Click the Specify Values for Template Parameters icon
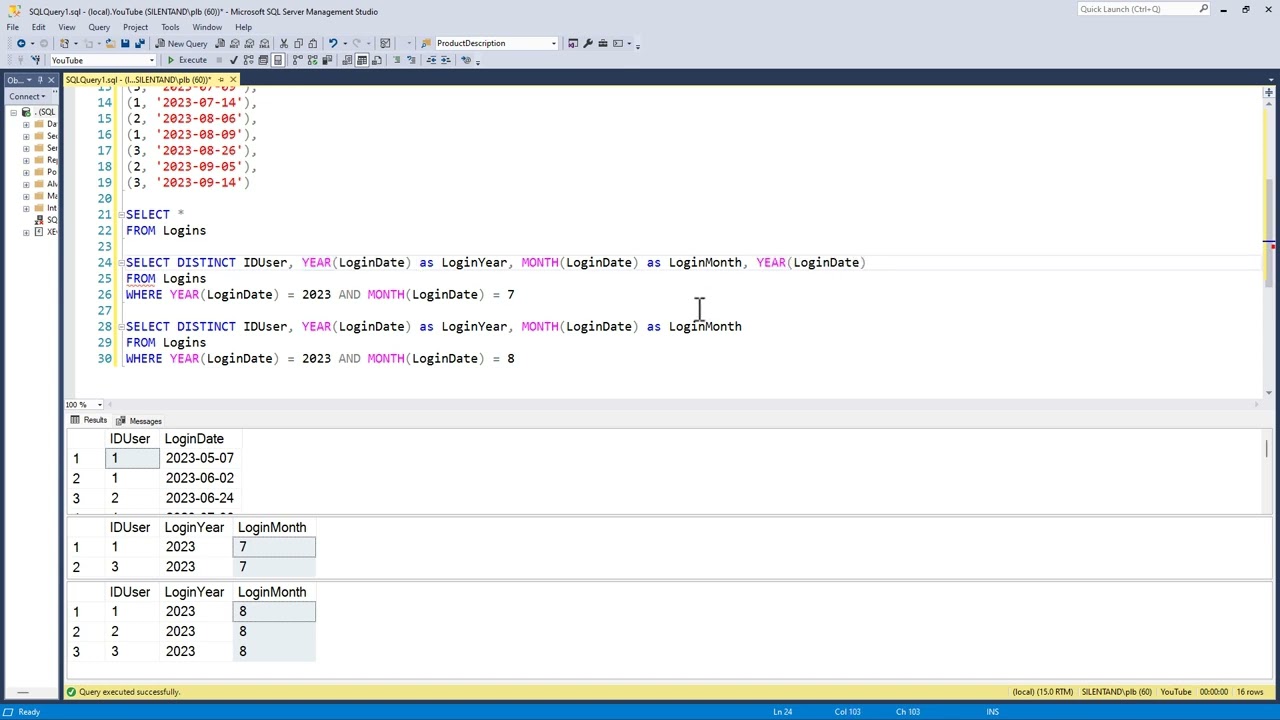1280x720 pixels. pos(466,60)
